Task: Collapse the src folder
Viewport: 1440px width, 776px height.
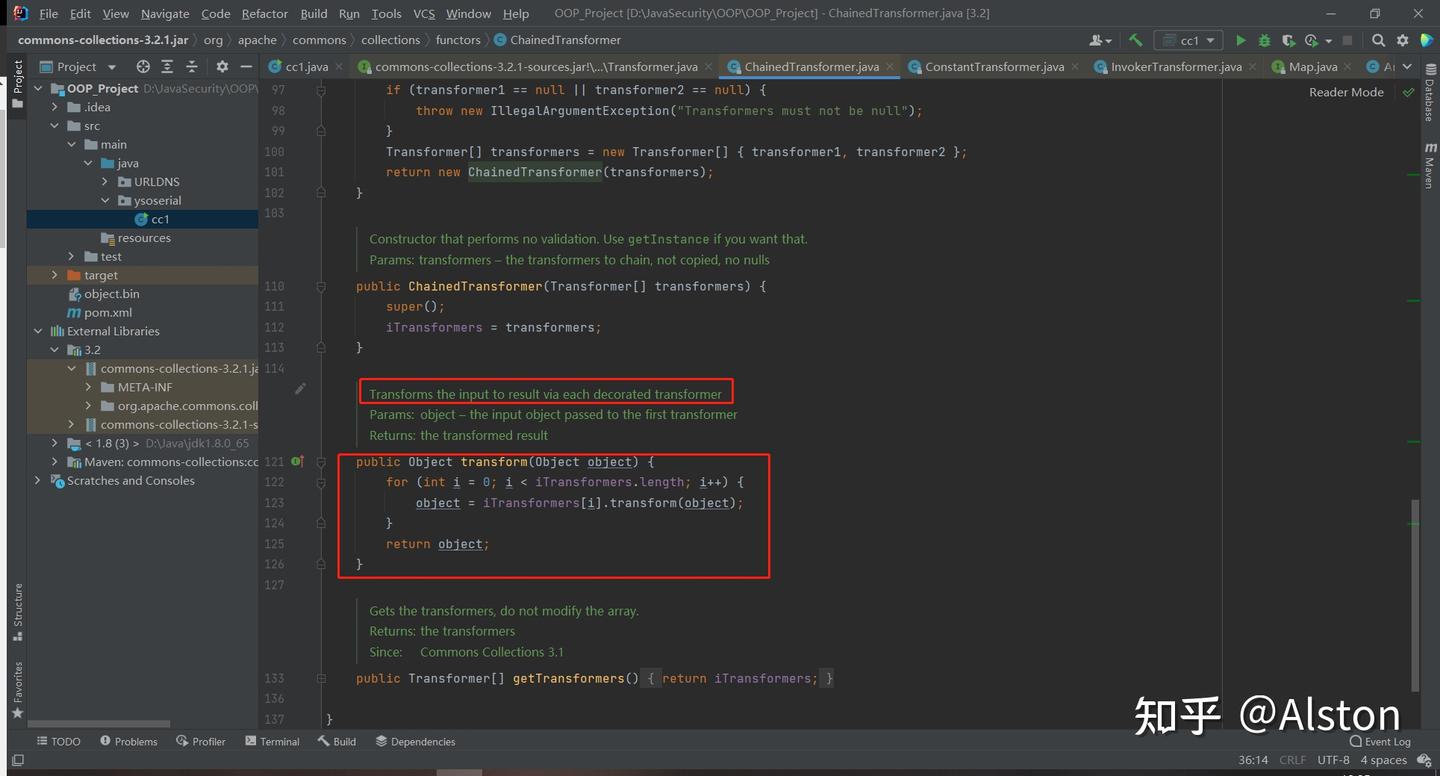Action: (x=55, y=126)
